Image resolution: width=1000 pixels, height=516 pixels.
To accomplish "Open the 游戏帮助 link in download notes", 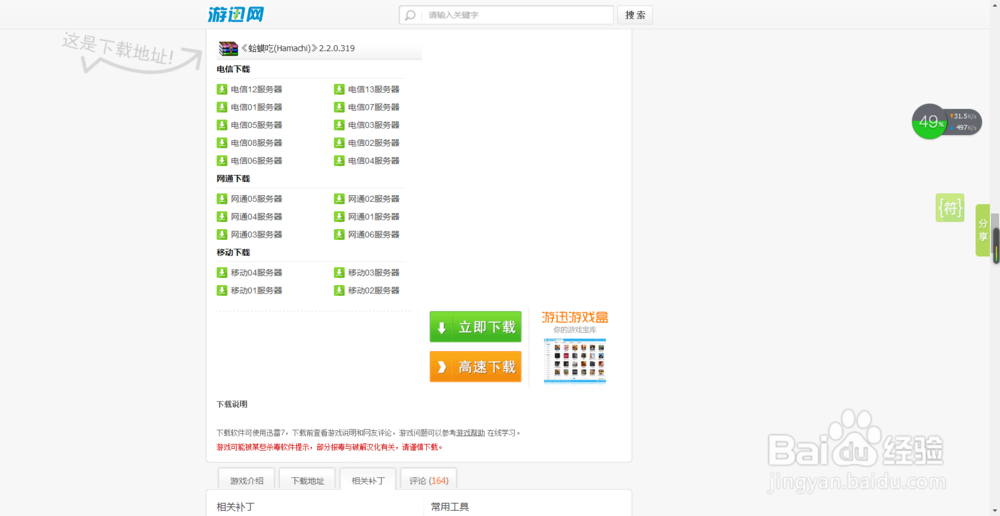I will pos(470,433).
